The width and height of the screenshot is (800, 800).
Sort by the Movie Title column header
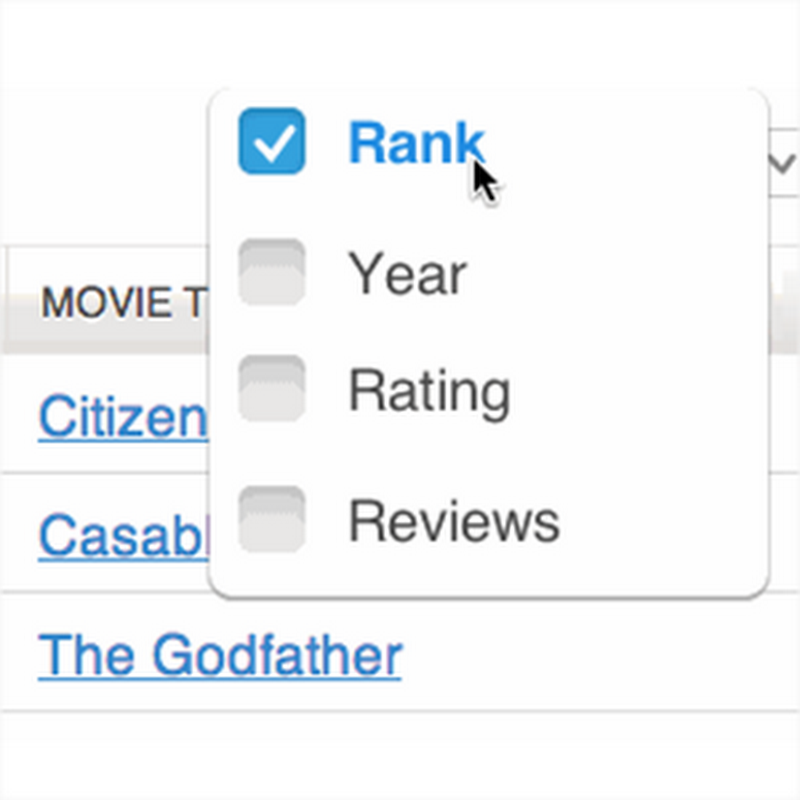point(122,303)
